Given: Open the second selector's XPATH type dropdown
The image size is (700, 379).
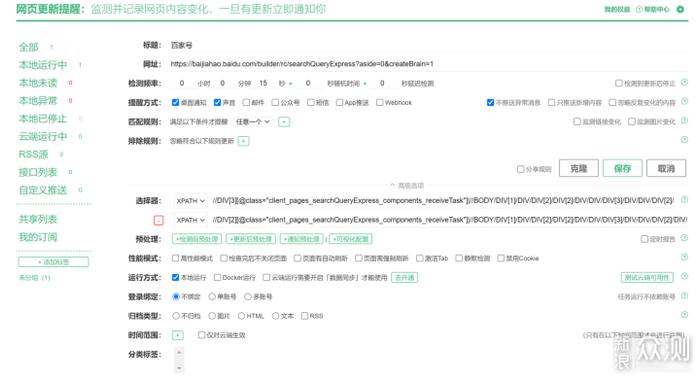Looking at the screenshot, I should pyautogui.click(x=191, y=220).
